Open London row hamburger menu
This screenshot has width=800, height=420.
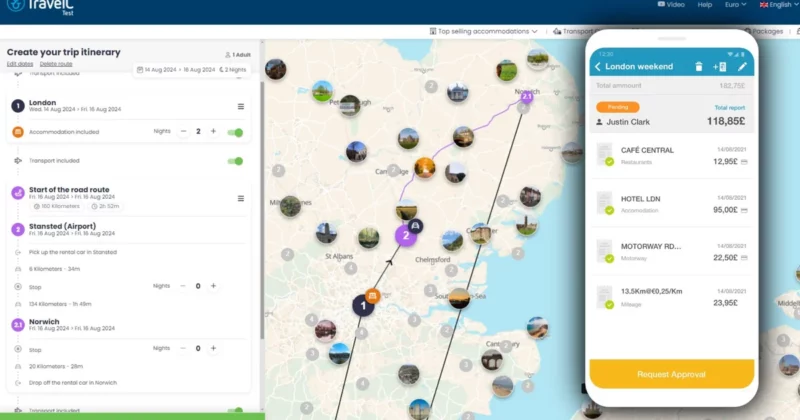pyautogui.click(x=241, y=107)
